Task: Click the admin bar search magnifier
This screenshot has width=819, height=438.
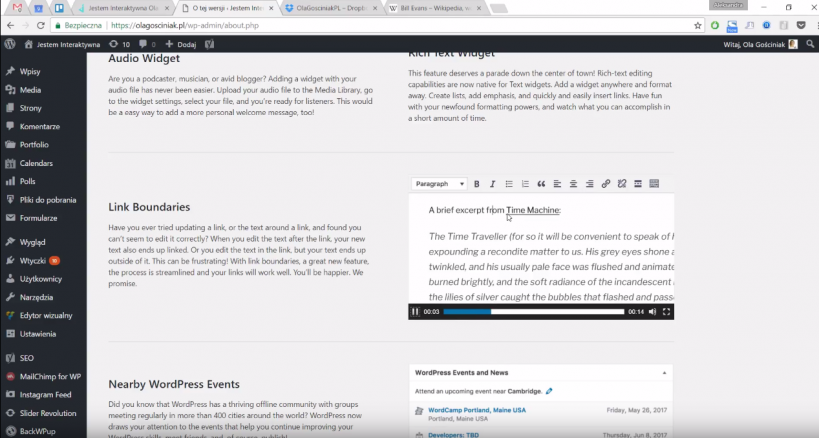Action: click(x=810, y=44)
